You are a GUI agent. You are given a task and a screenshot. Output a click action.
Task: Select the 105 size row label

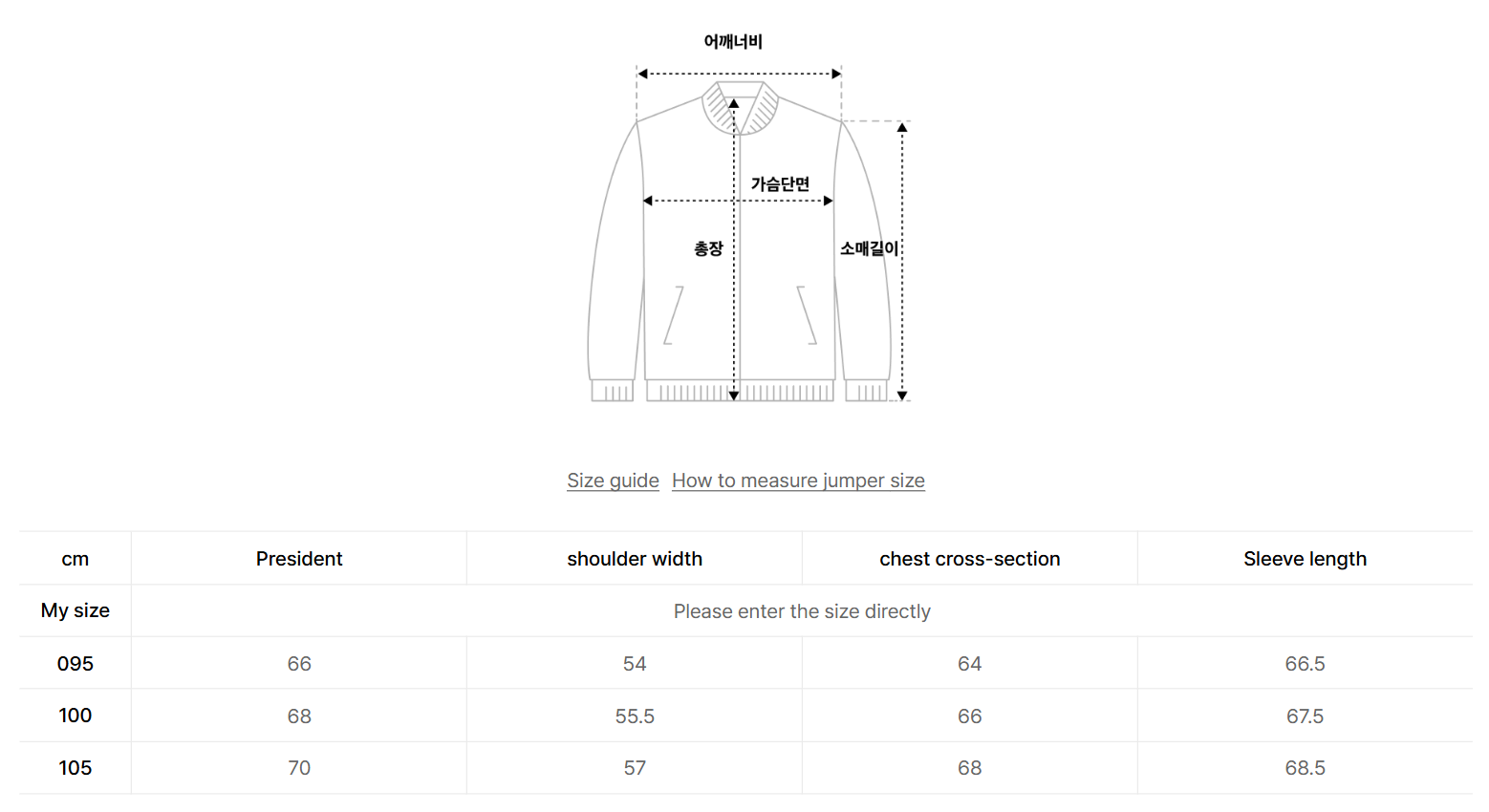tap(75, 768)
